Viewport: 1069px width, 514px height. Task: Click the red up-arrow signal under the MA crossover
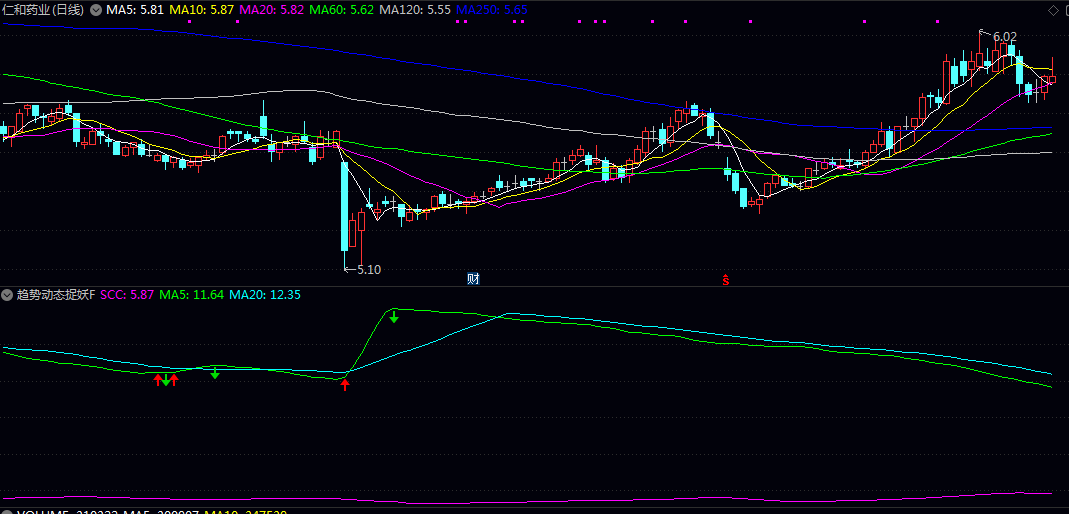(345, 384)
